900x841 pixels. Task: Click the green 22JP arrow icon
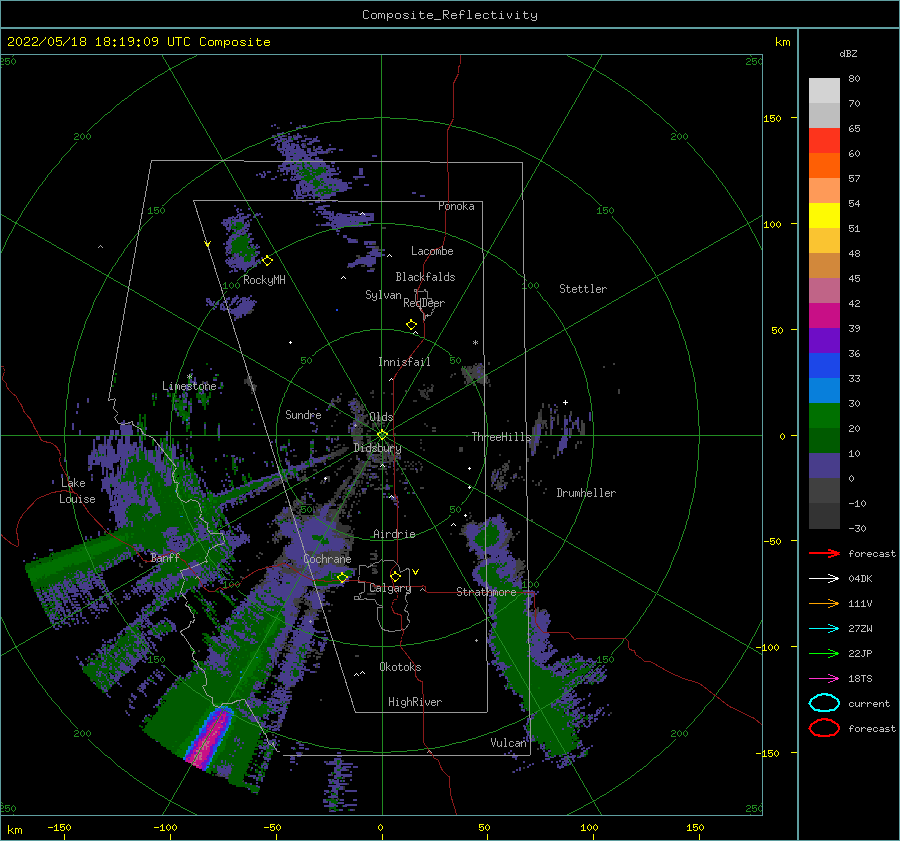coord(824,653)
